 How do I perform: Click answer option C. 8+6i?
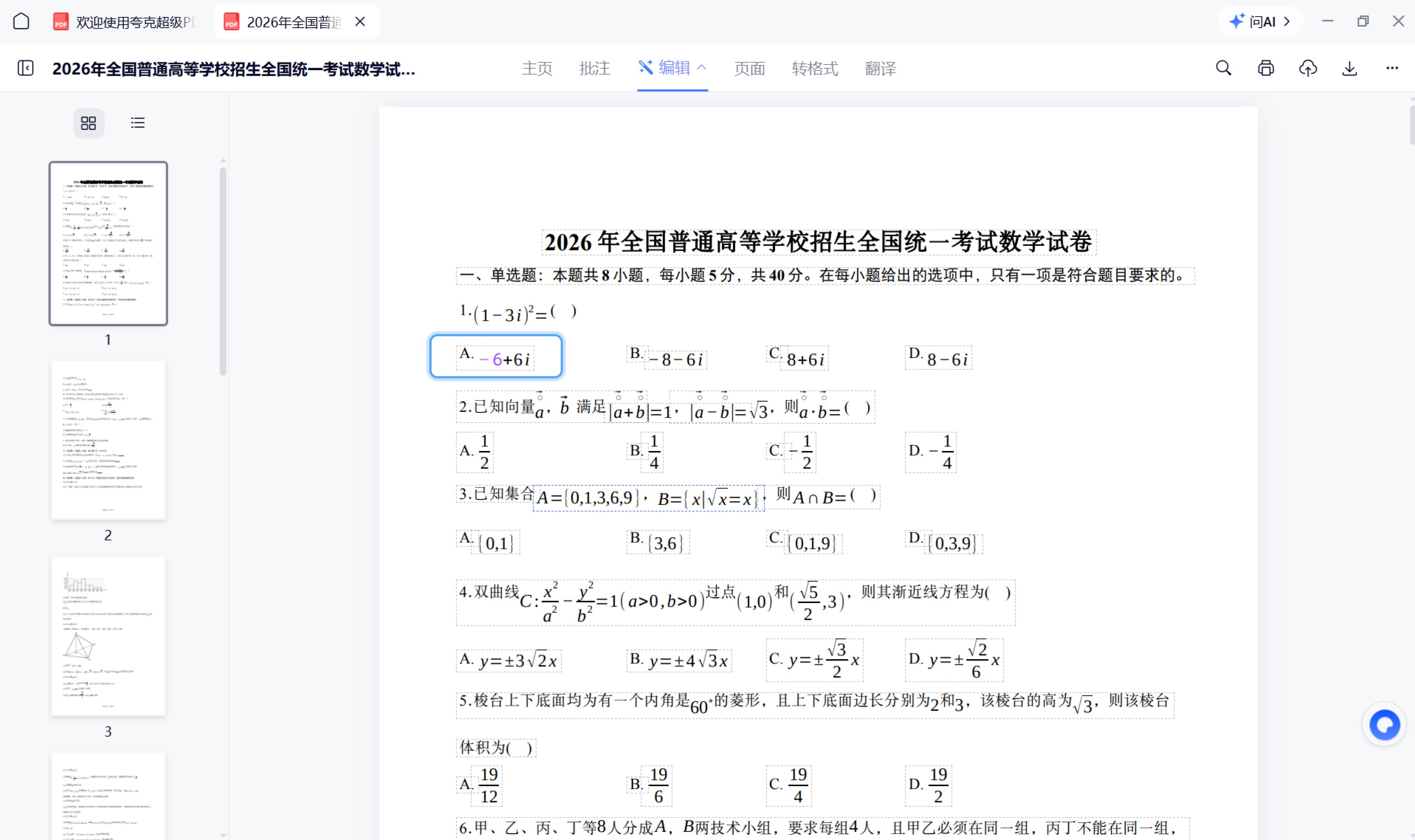797,358
